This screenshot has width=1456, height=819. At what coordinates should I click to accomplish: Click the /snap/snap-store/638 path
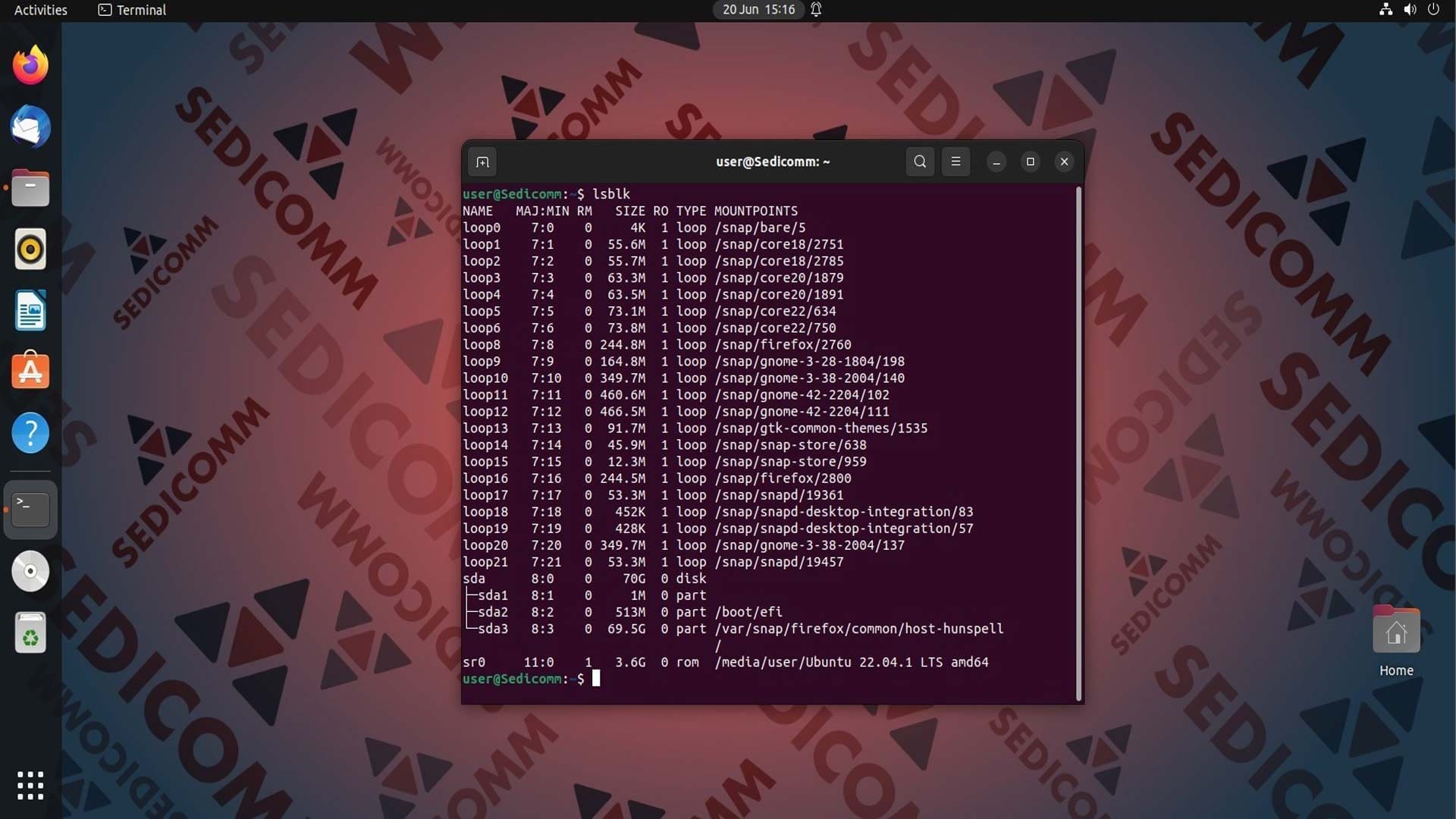tap(790, 444)
